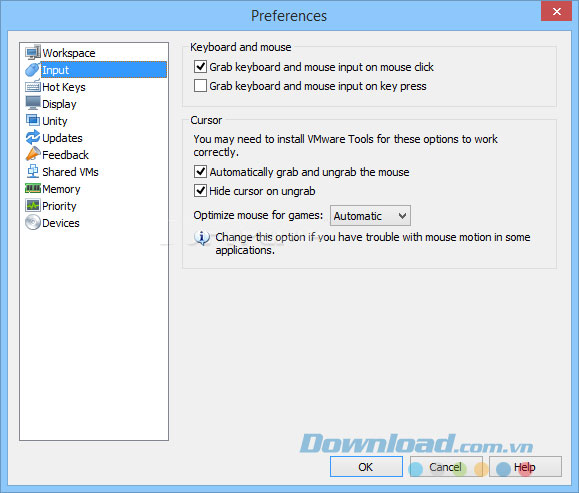Click the Memory RAM chip icon
The image size is (579, 493).
33,189
